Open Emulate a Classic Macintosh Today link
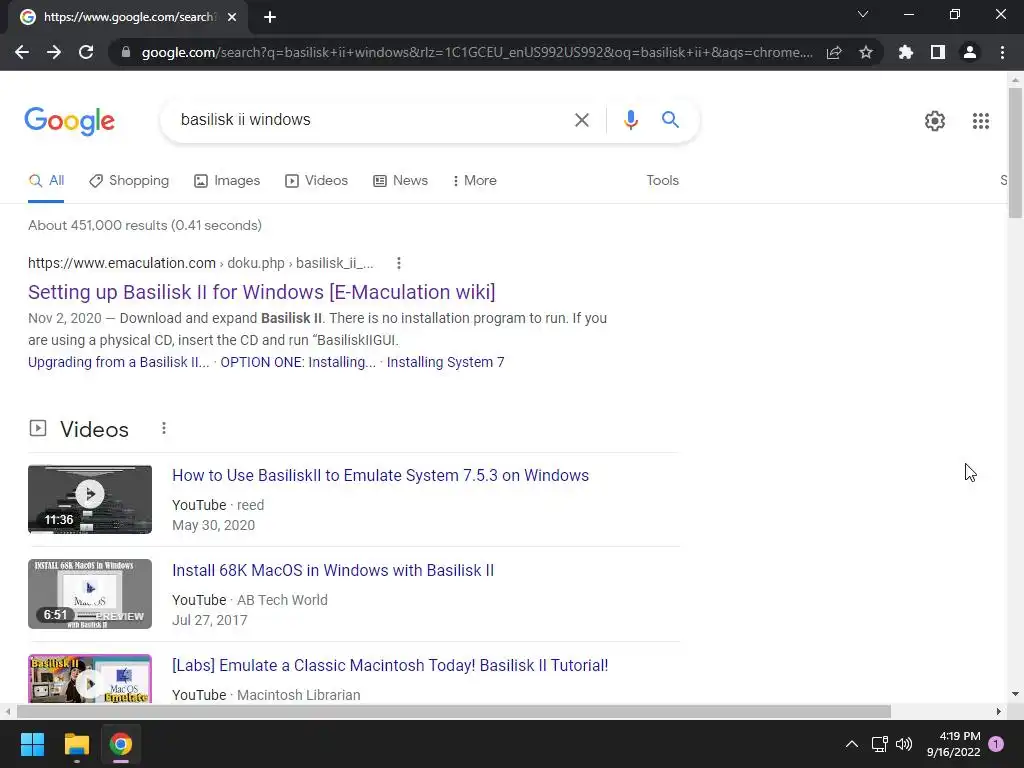This screenshot has width=1024, height=768. pos(390,665)
